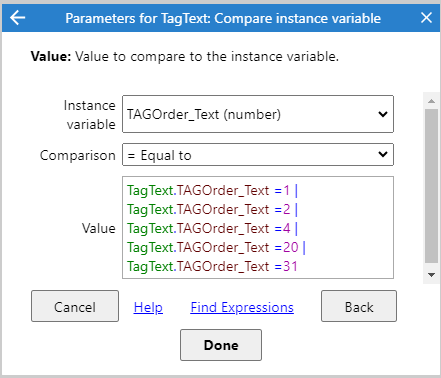Click the Comparison dropdown chevron arrow
The height and width of the screenshot is (378, 441).
(383, 154)
